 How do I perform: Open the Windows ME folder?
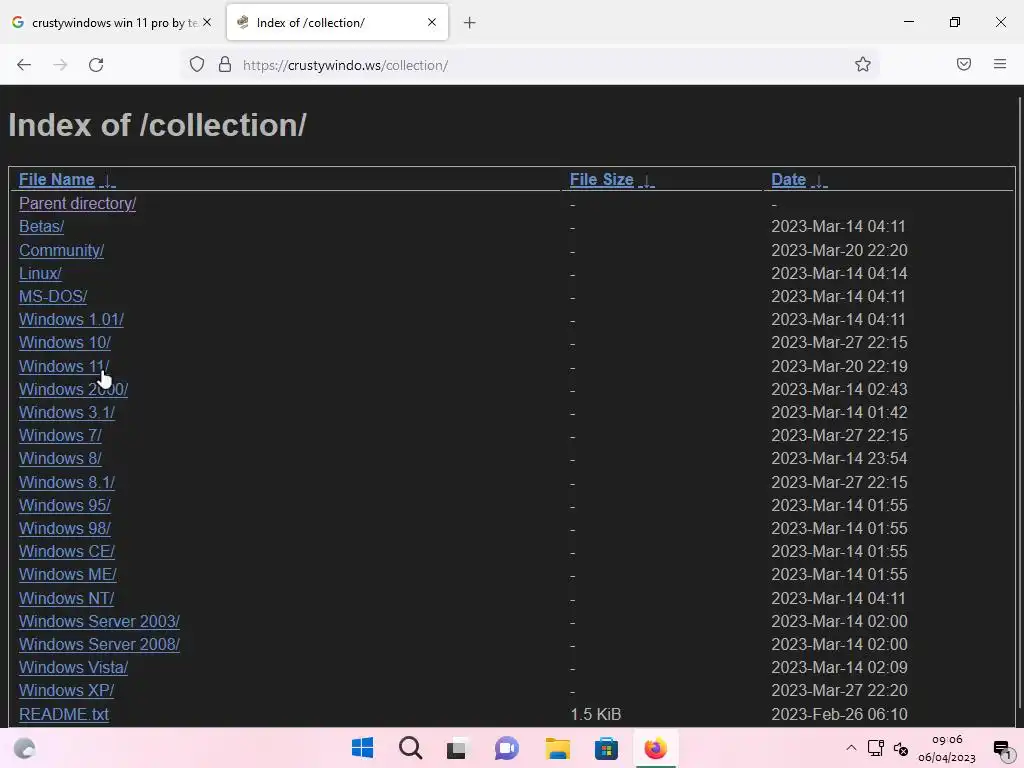pos(68,575)
